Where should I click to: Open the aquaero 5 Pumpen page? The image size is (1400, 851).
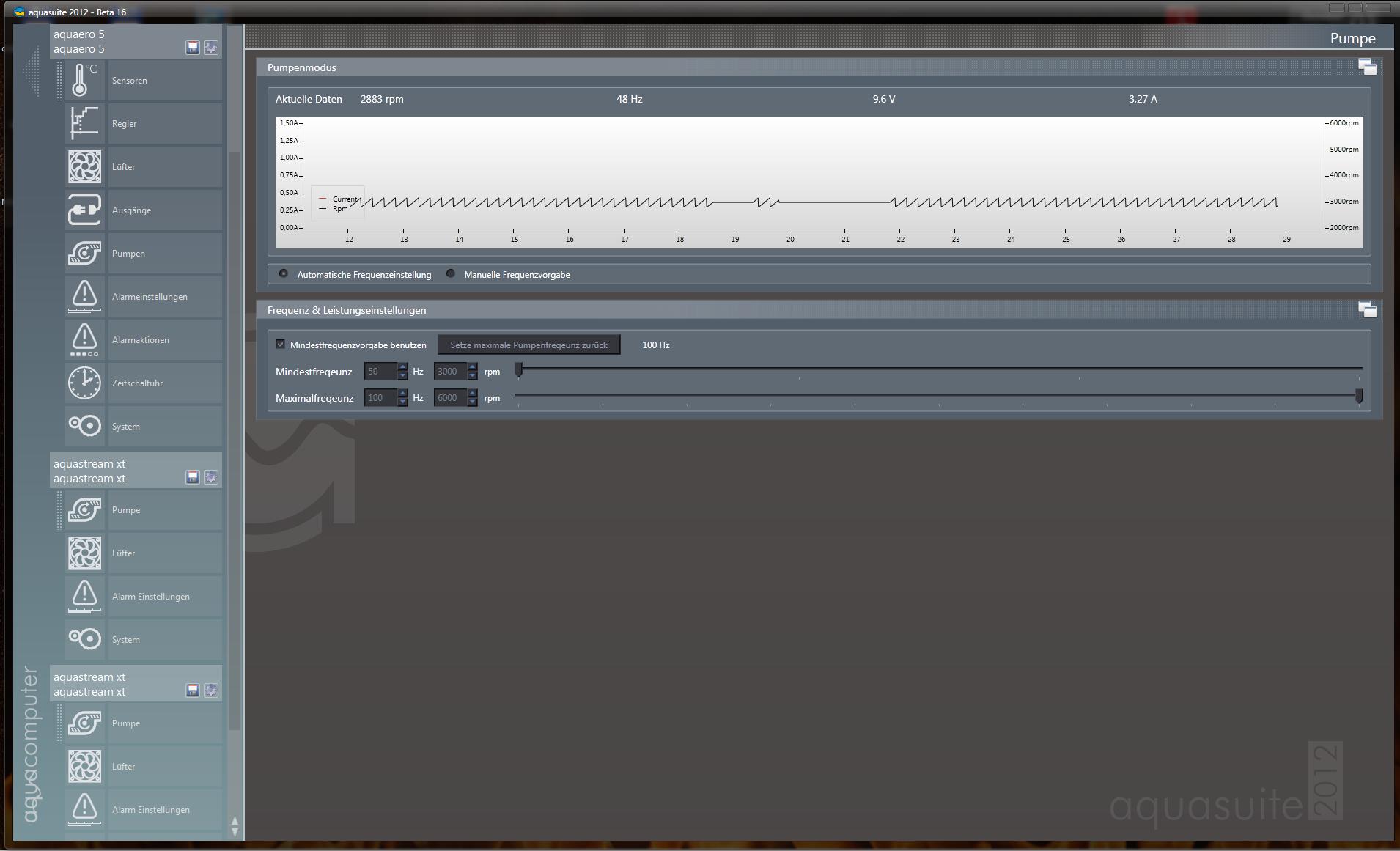pyautogui.click(x=143, y=254)
